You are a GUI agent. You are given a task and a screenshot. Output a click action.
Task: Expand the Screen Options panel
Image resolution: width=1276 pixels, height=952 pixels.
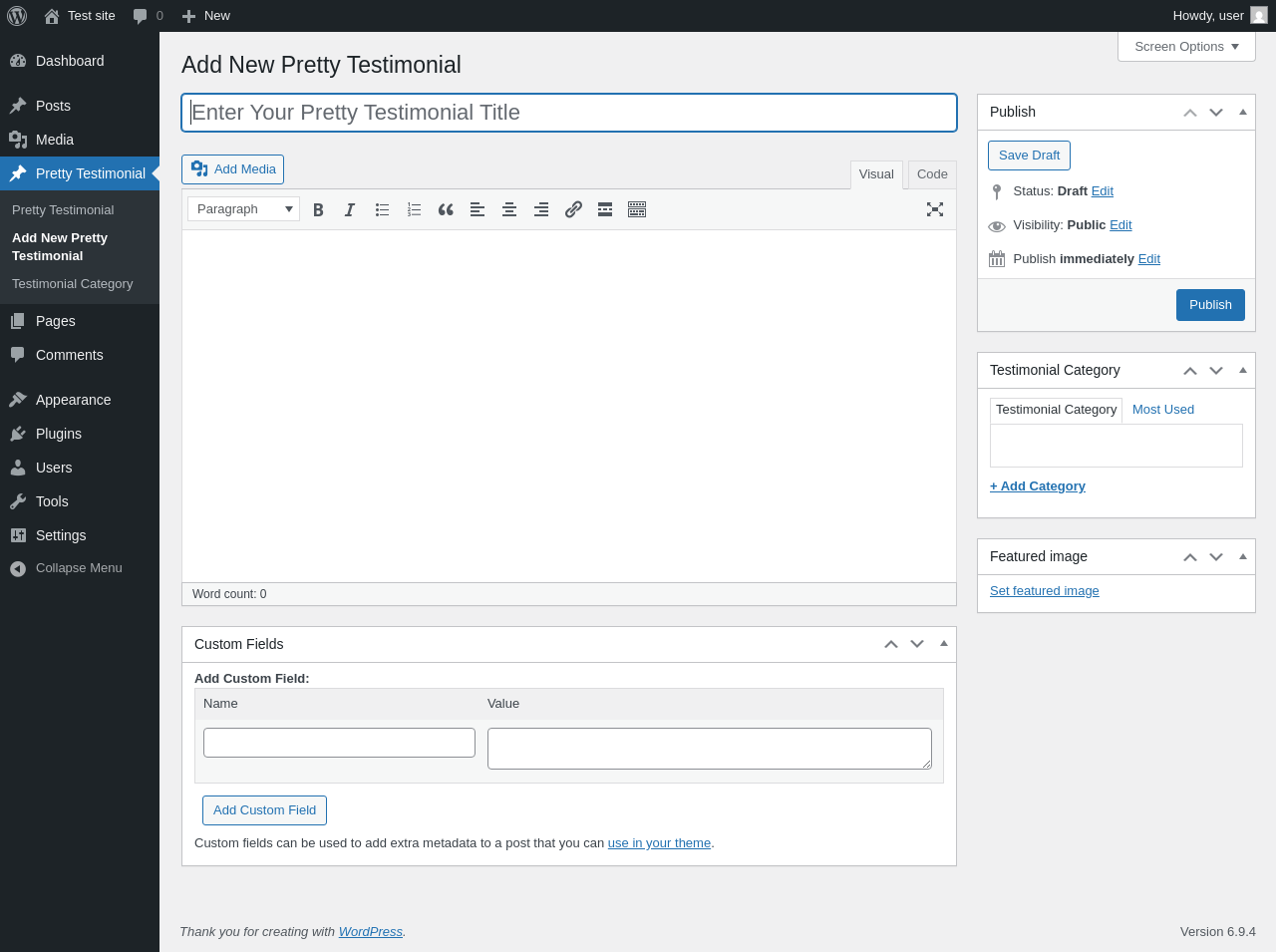click(x=1186, y=47)
